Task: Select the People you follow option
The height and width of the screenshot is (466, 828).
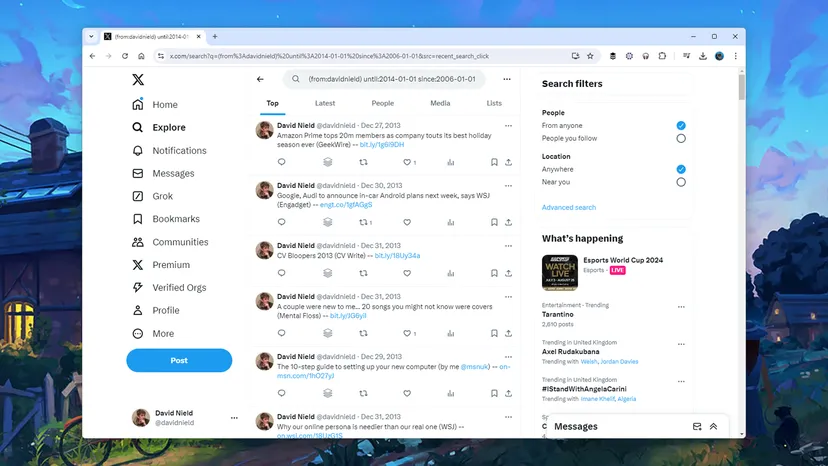Action: [x=681, y=138]
